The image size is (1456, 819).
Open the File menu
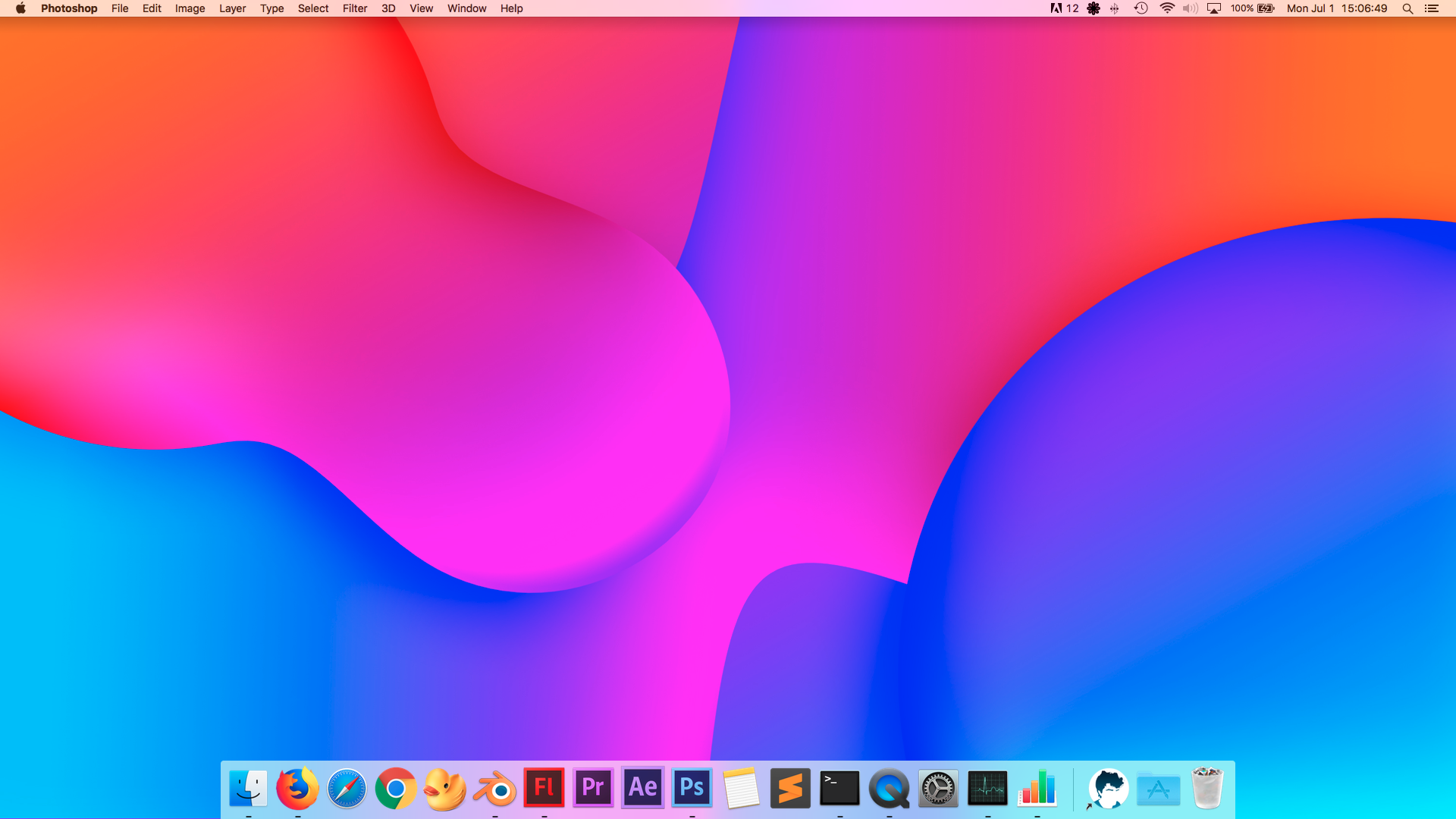120,8
